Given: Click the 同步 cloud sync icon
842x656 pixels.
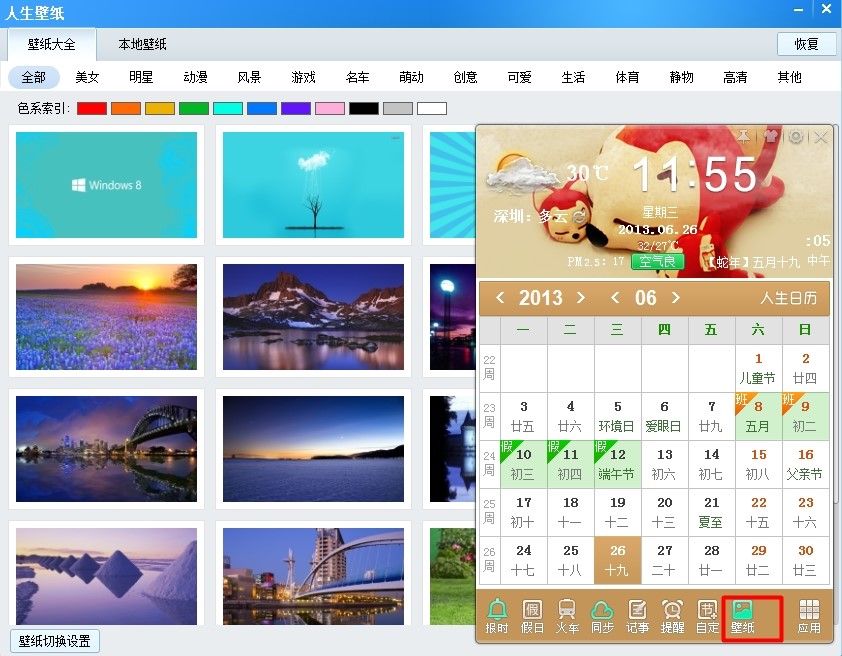Looking at the screenshot, I should point(602,616).
